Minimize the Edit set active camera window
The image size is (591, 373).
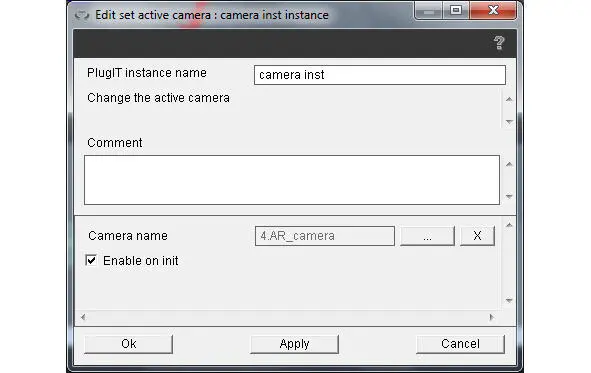click(x=429, y=11)
